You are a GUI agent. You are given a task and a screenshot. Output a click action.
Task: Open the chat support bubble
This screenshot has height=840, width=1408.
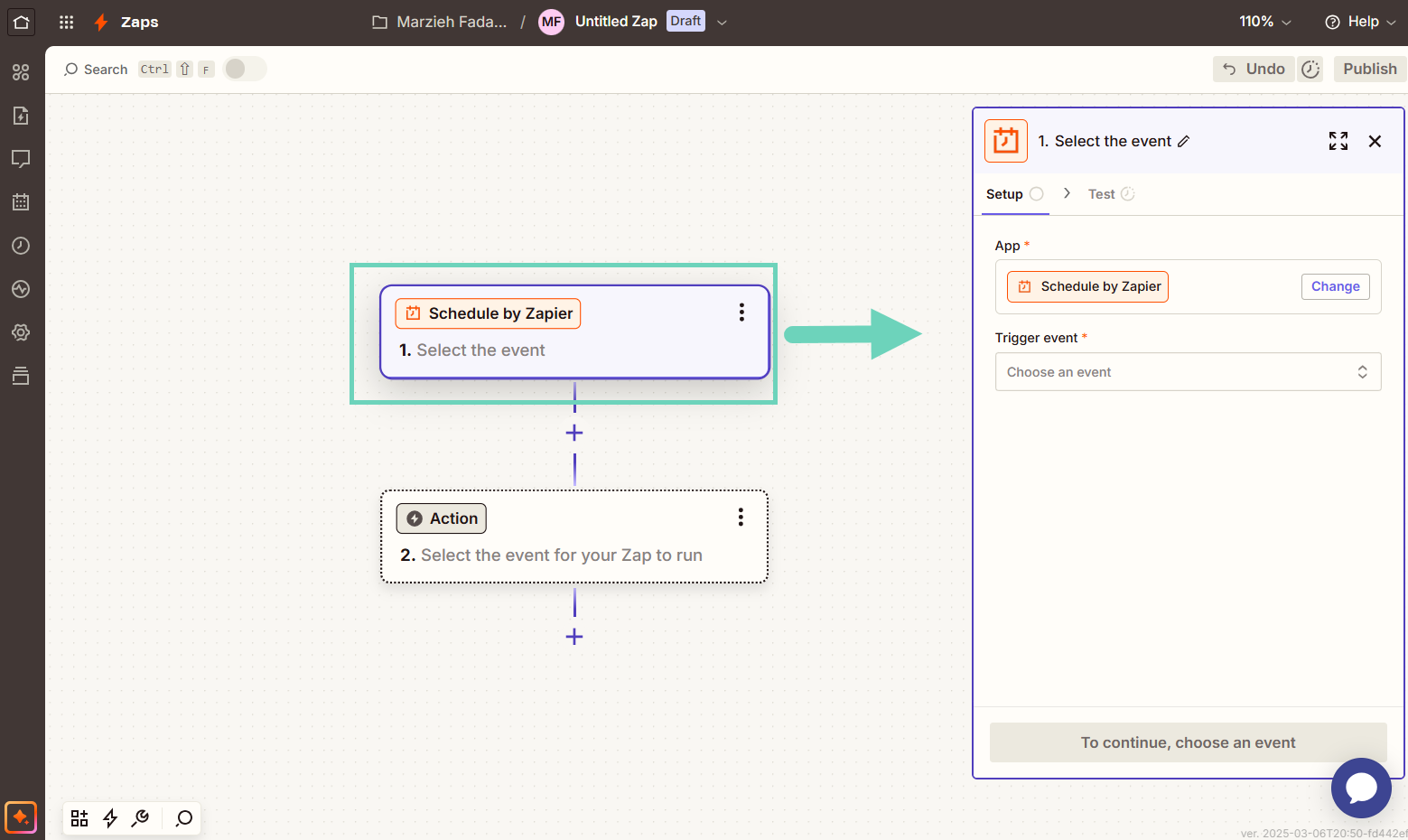(x=1361, y=788)
